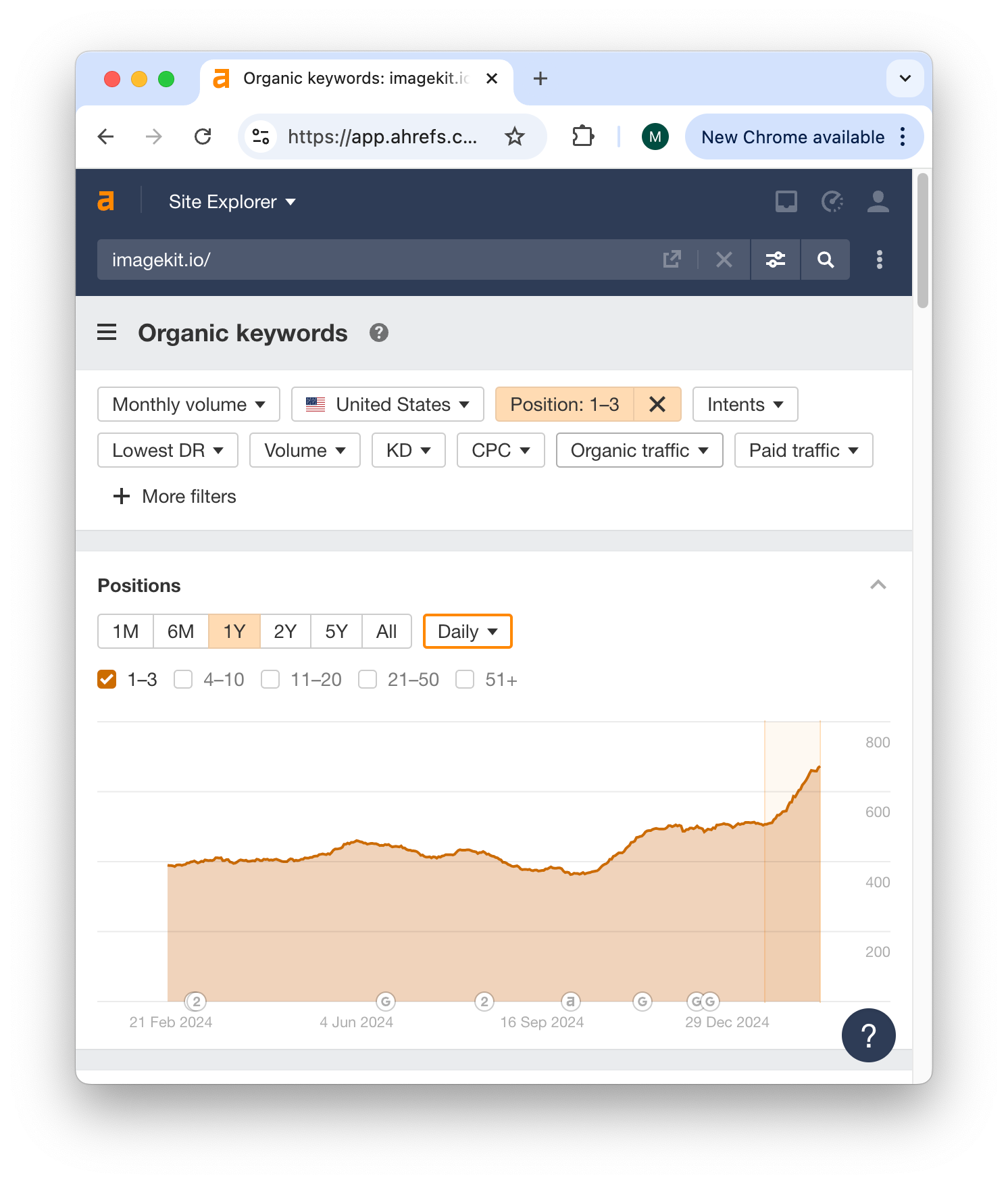Image resolution: width=1008 pixels, height=1184 pixels.
Task: Open the search settings sliders icon
Action: (x=776, y=260)
